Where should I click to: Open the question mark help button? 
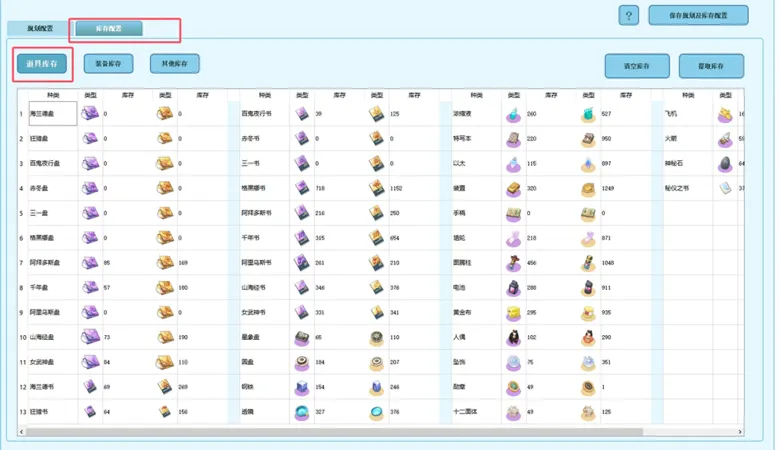pyautogui.click(x=629, y=15)
